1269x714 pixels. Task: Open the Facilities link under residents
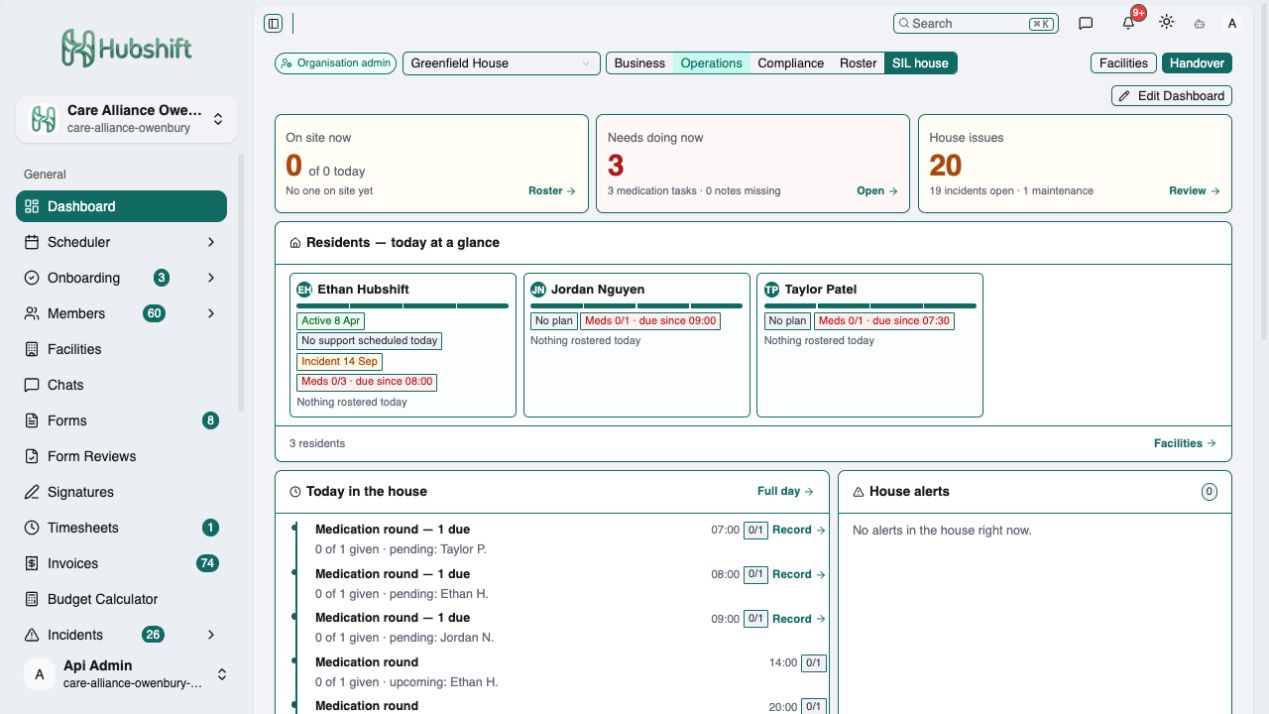coord(1185,443)
